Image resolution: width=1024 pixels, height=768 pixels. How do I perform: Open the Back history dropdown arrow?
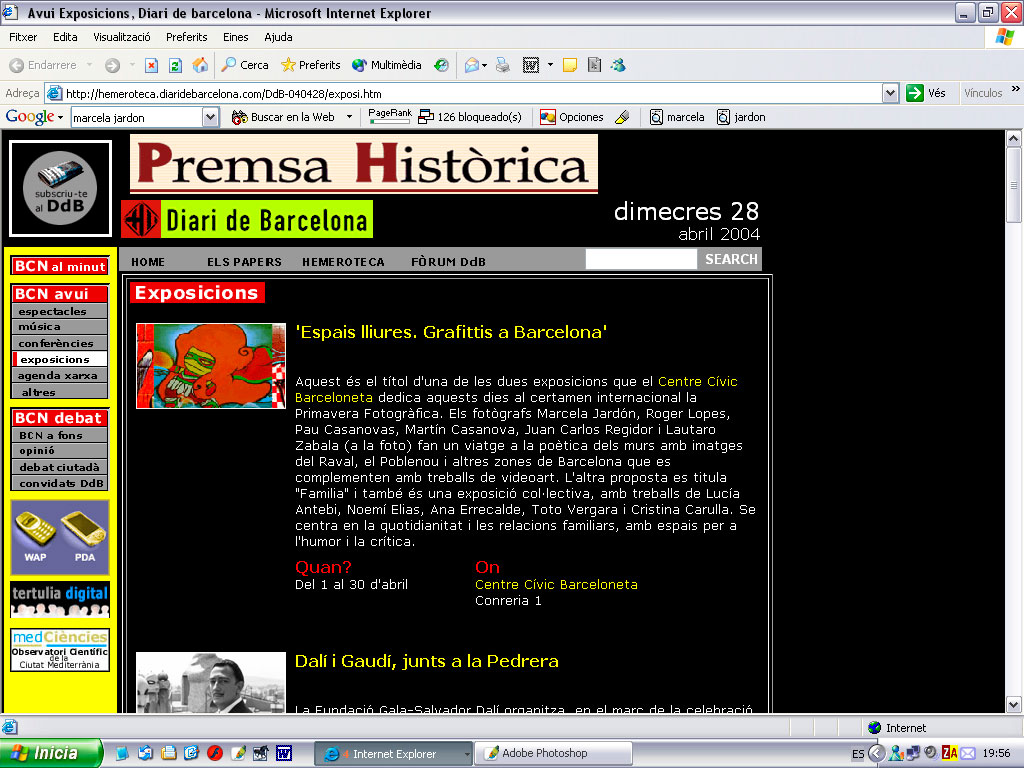[x=89, y=65]
